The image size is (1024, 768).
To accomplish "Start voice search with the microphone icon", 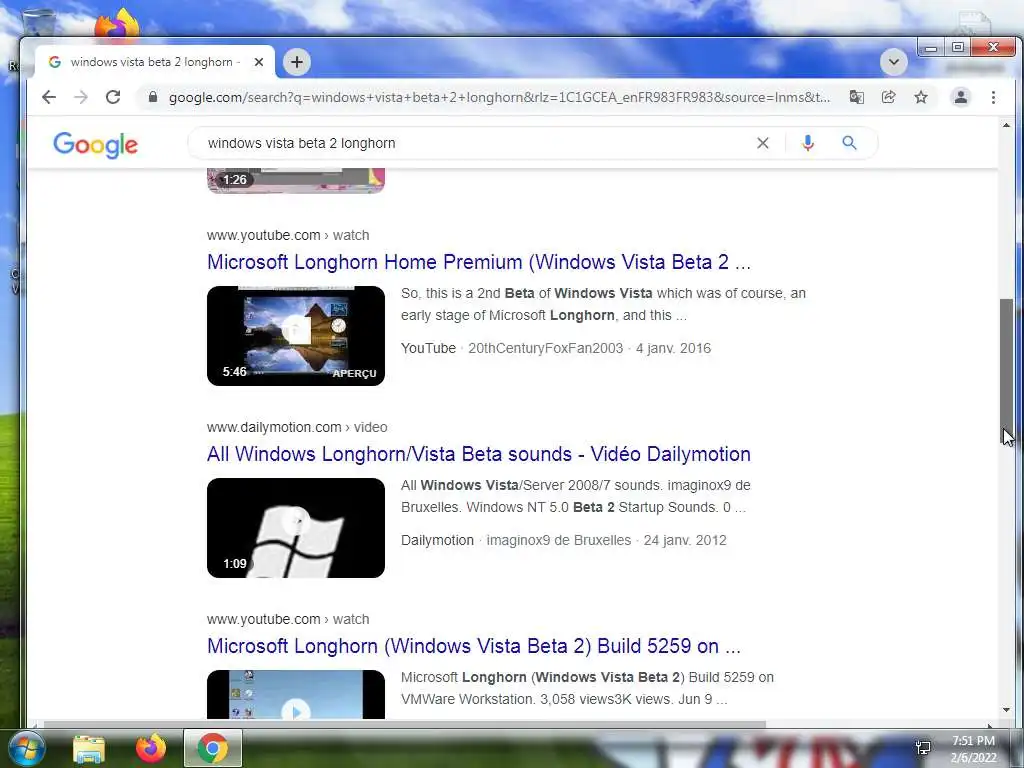I will 808,143.
